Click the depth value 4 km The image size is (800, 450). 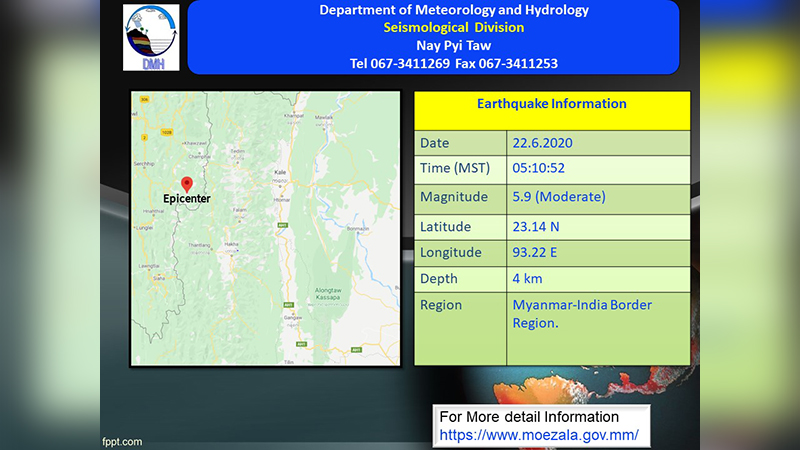pyautogui.click(x=527, y=279)
